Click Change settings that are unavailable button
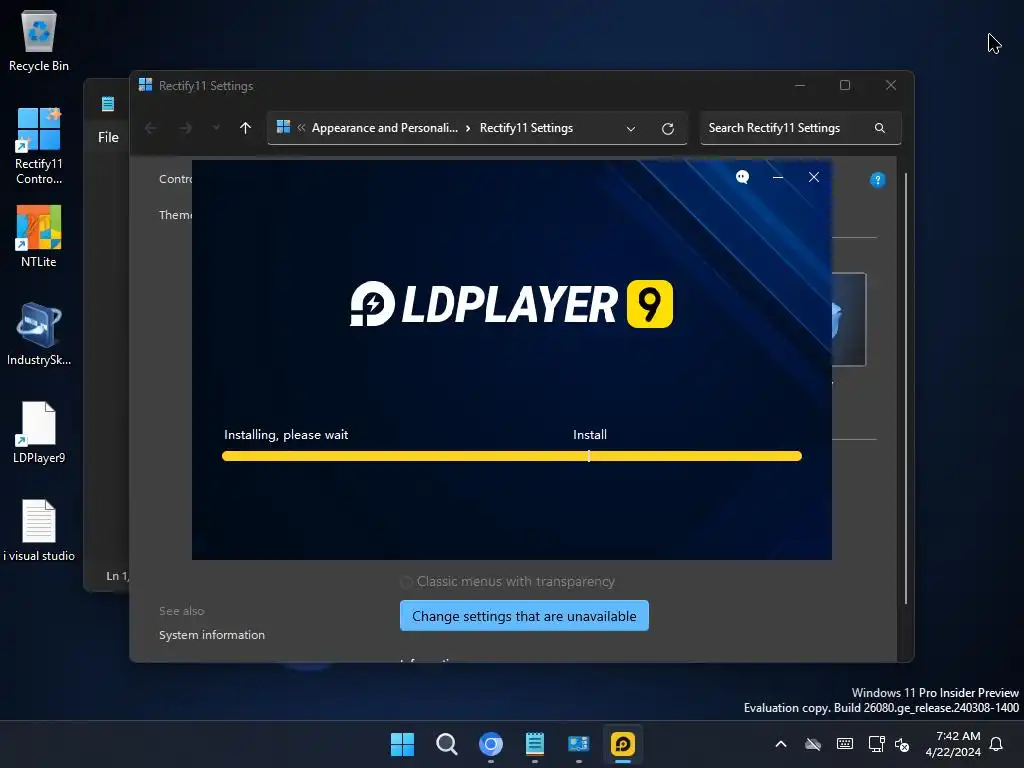1024x768 pixels. tap(524, 616)
